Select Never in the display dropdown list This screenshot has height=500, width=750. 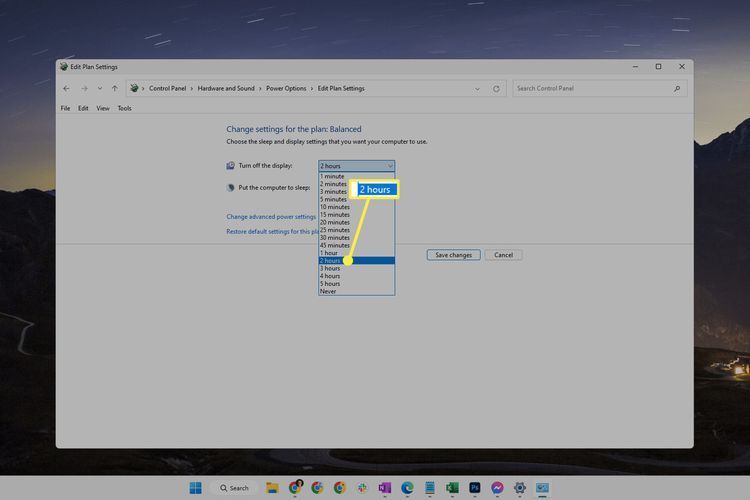coord(328,291)
